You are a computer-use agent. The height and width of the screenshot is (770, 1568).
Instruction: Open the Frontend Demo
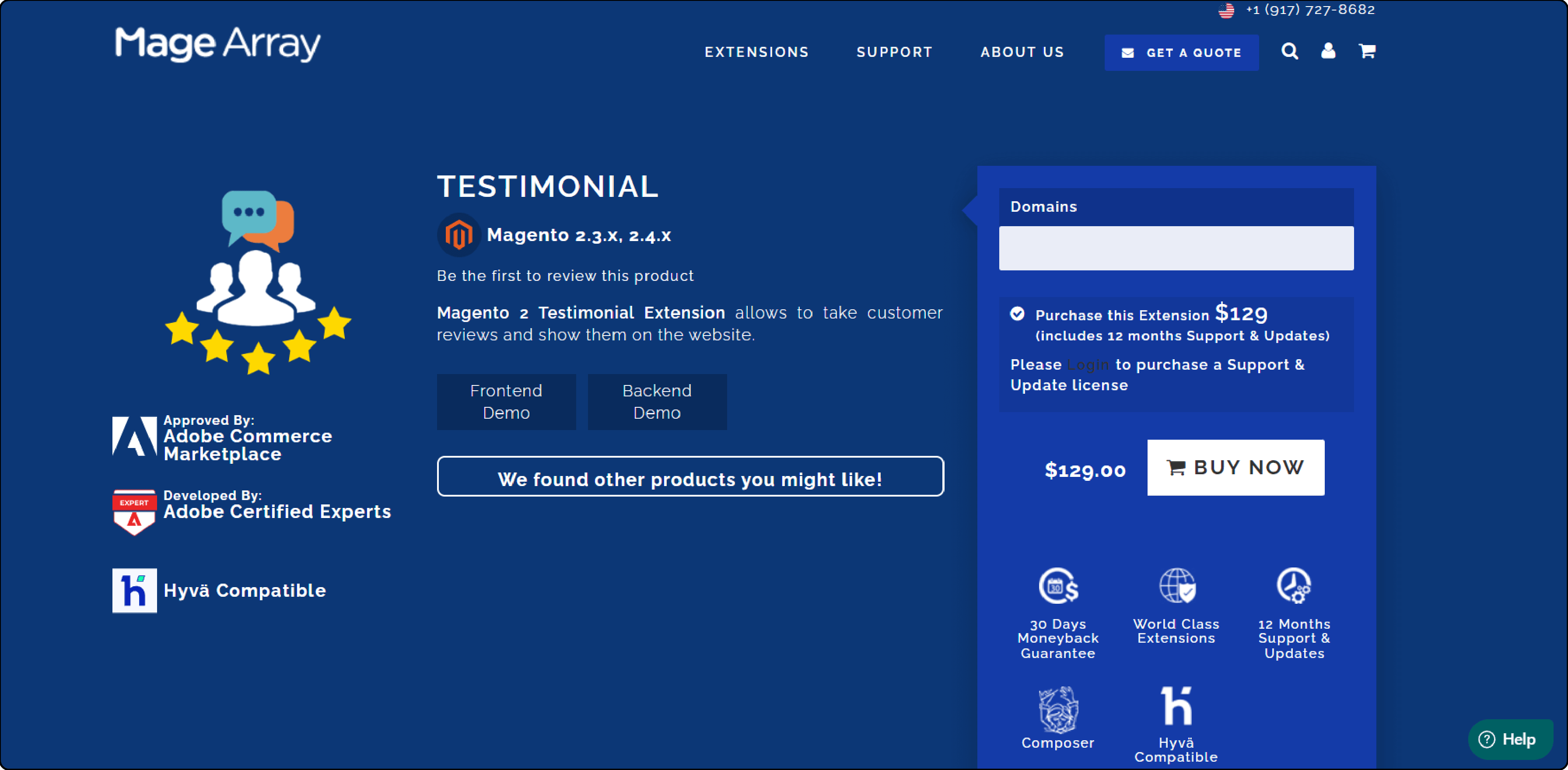pos(506,402)
